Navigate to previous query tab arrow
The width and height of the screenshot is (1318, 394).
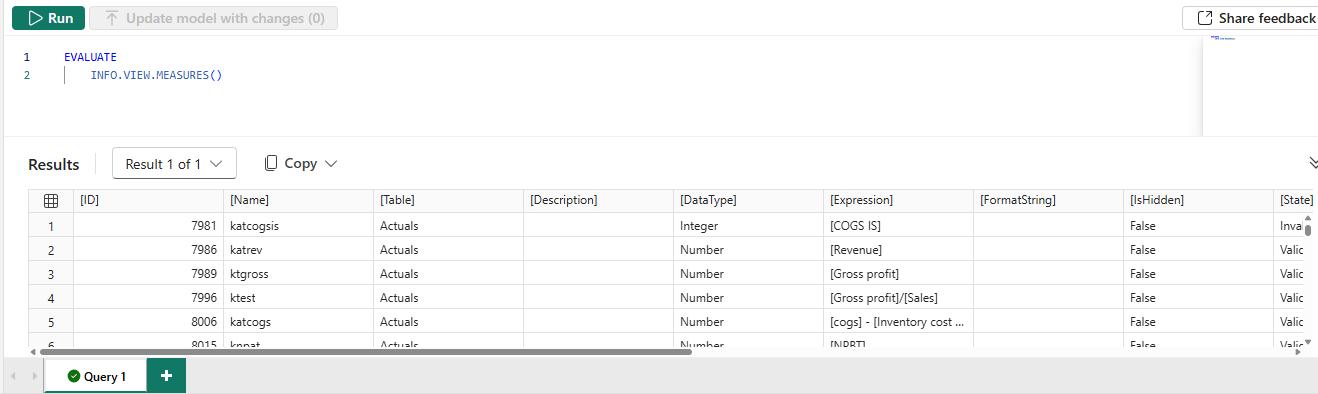pos(14,376)
